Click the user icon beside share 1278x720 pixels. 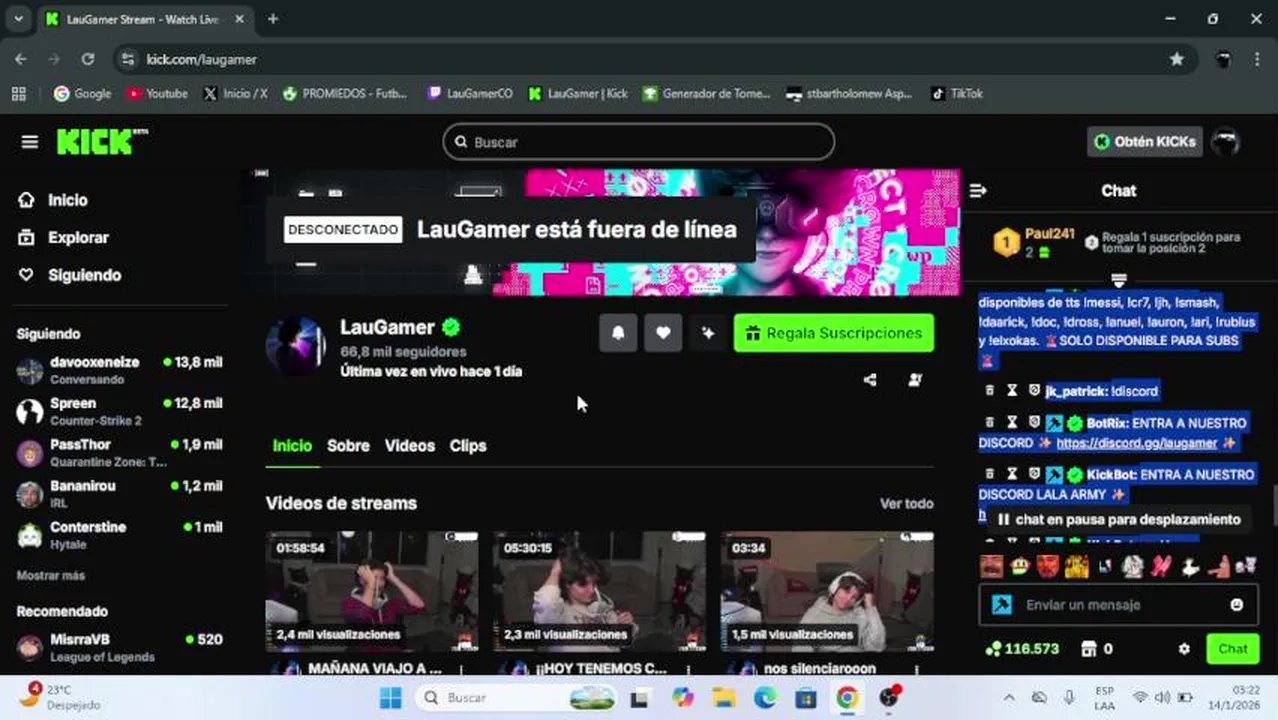pyautogui.click(x=915, y=380)
